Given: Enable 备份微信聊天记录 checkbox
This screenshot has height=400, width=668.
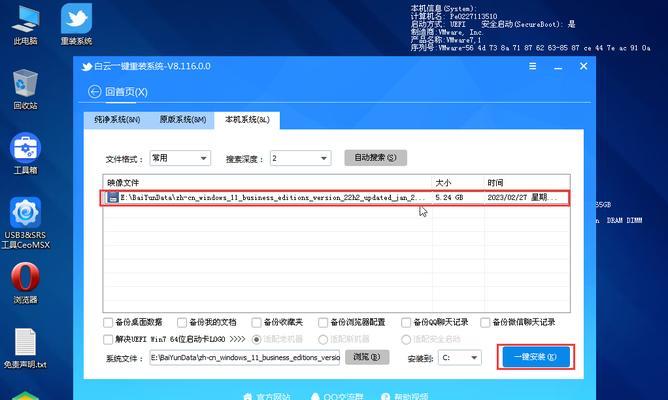Looking at the screenshot, I should point(485,323).
